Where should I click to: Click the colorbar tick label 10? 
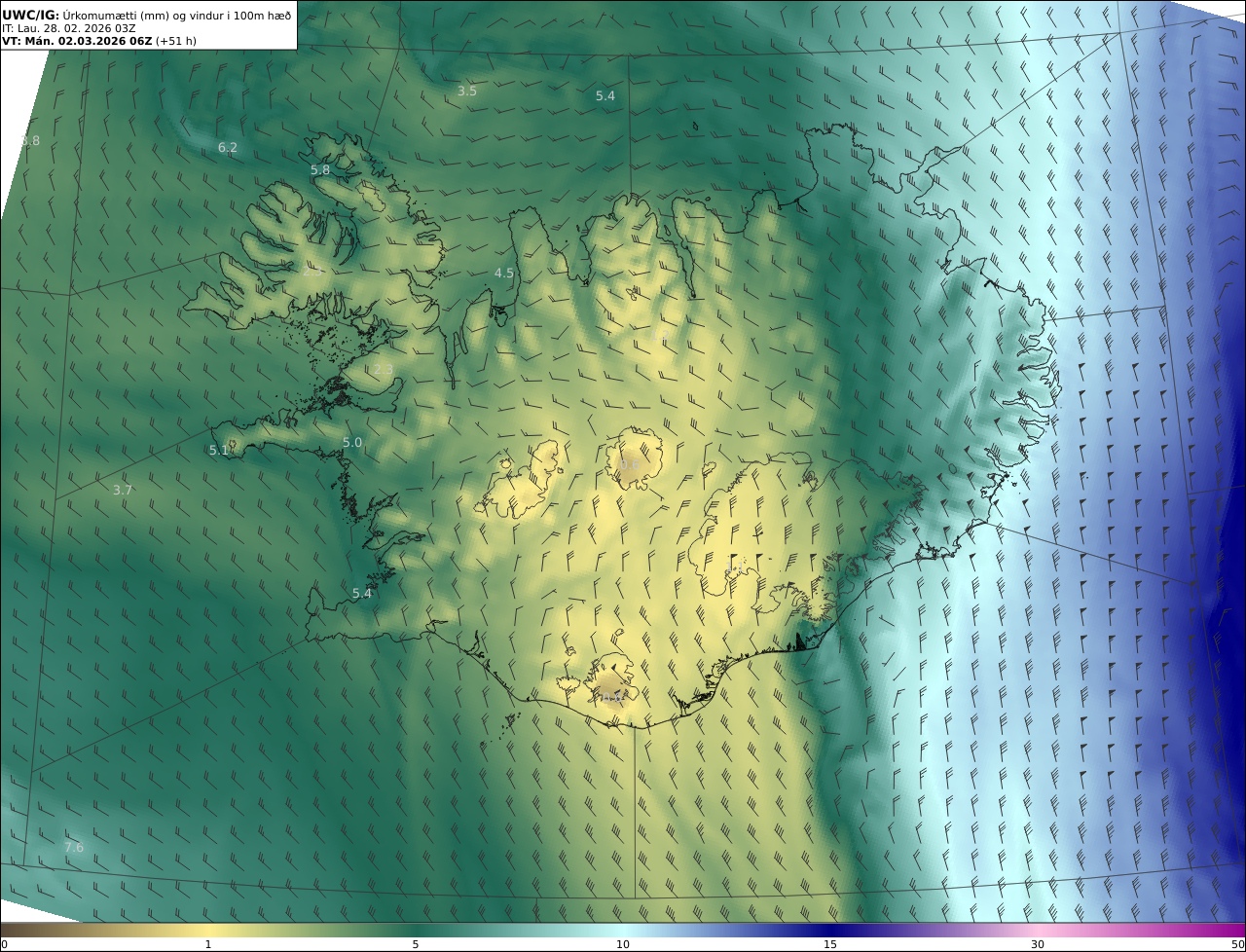tap(623, 944)
